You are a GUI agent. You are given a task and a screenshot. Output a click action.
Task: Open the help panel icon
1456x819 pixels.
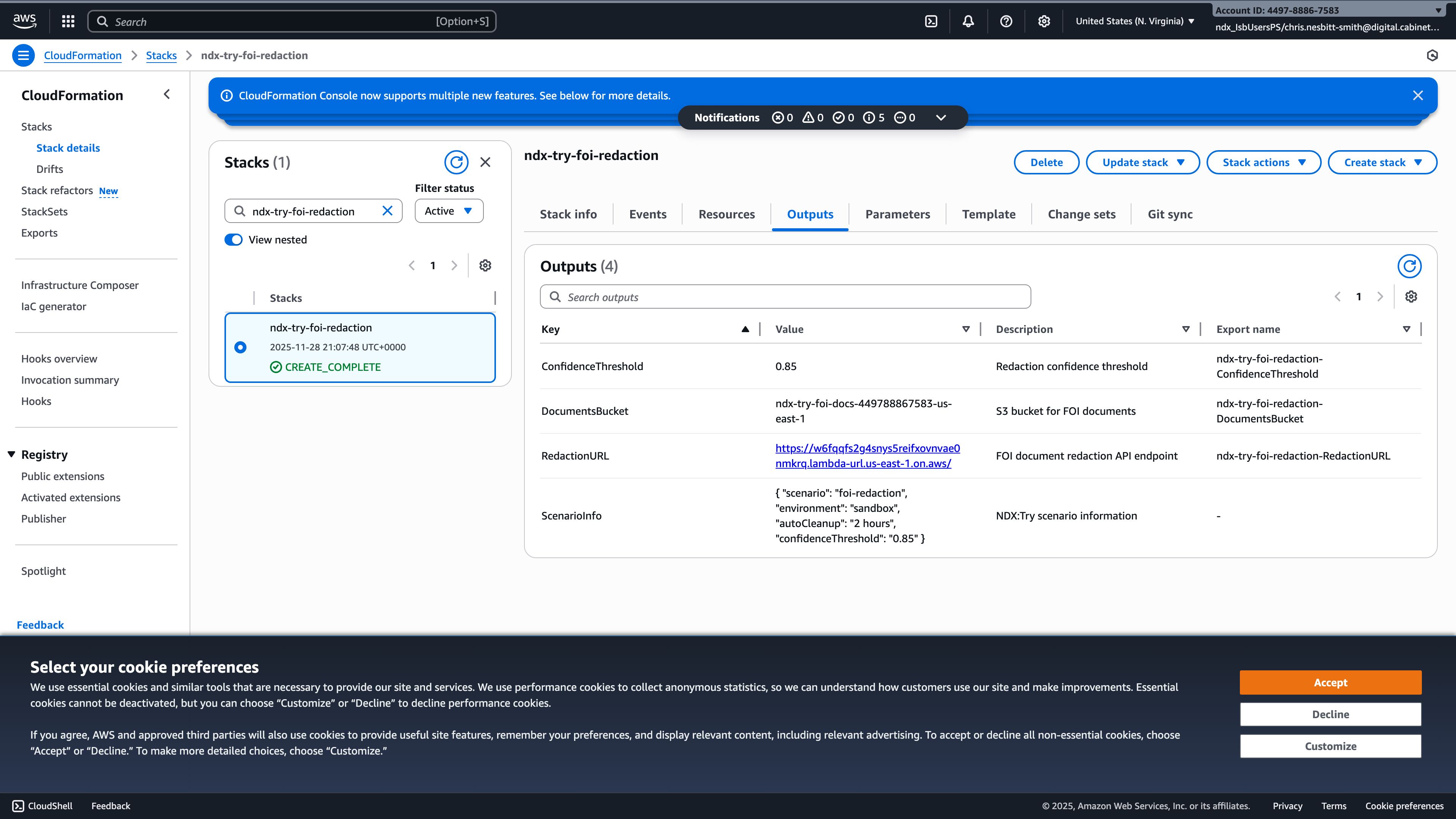coord(1006,21)
